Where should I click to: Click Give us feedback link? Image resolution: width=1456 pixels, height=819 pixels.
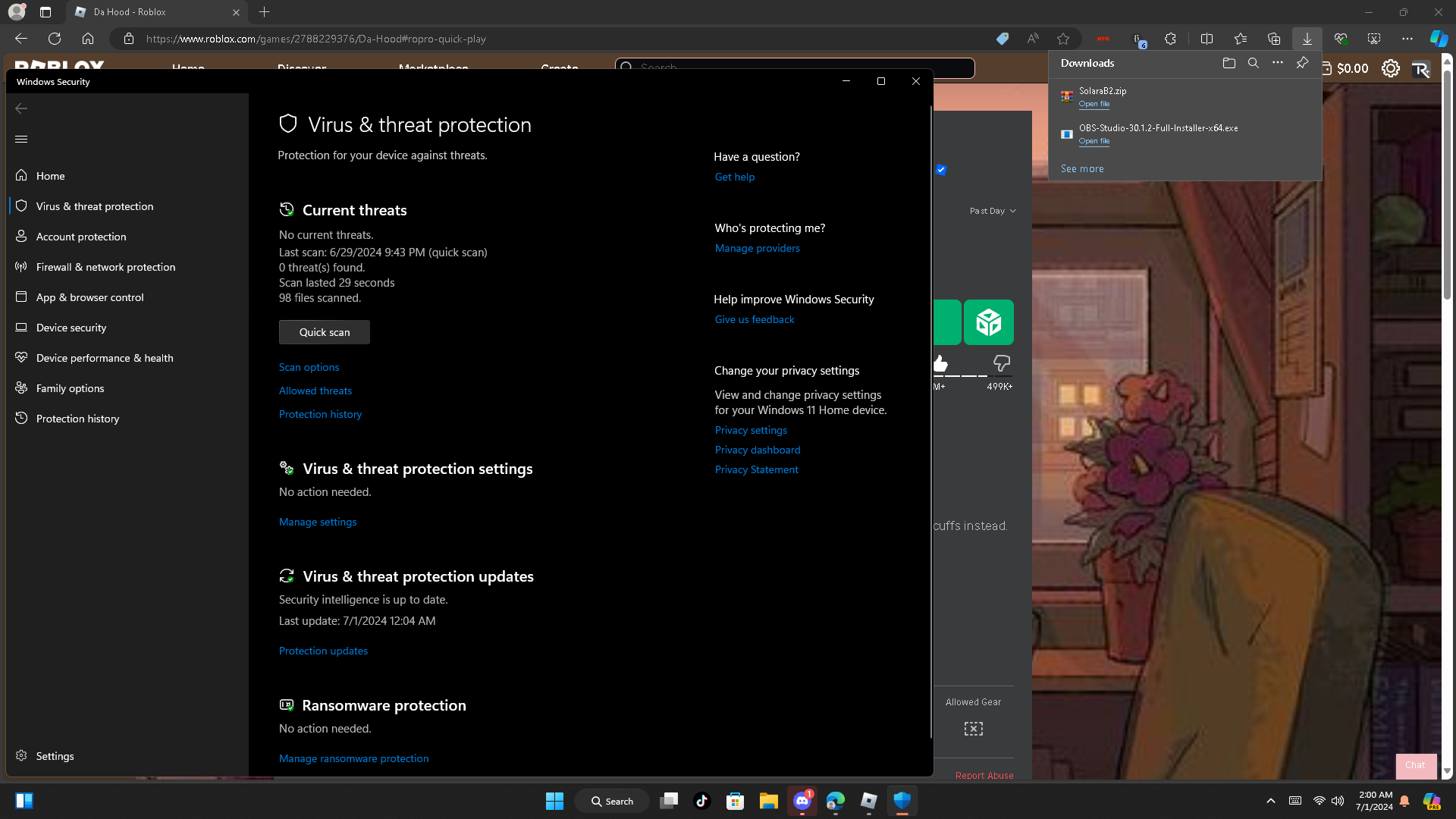[x=755, y=319]
